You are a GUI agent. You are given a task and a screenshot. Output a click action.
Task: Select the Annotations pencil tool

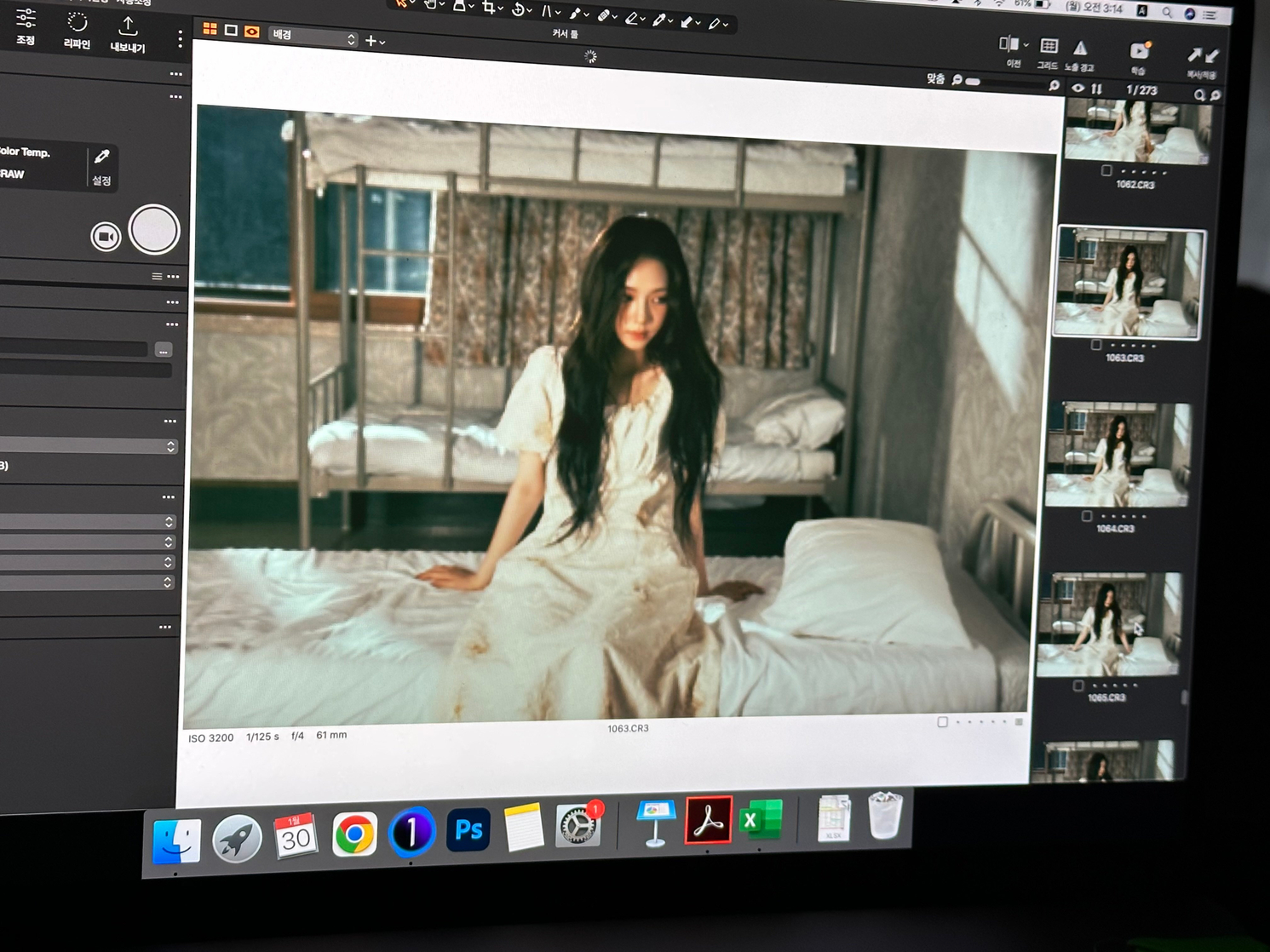714,24
